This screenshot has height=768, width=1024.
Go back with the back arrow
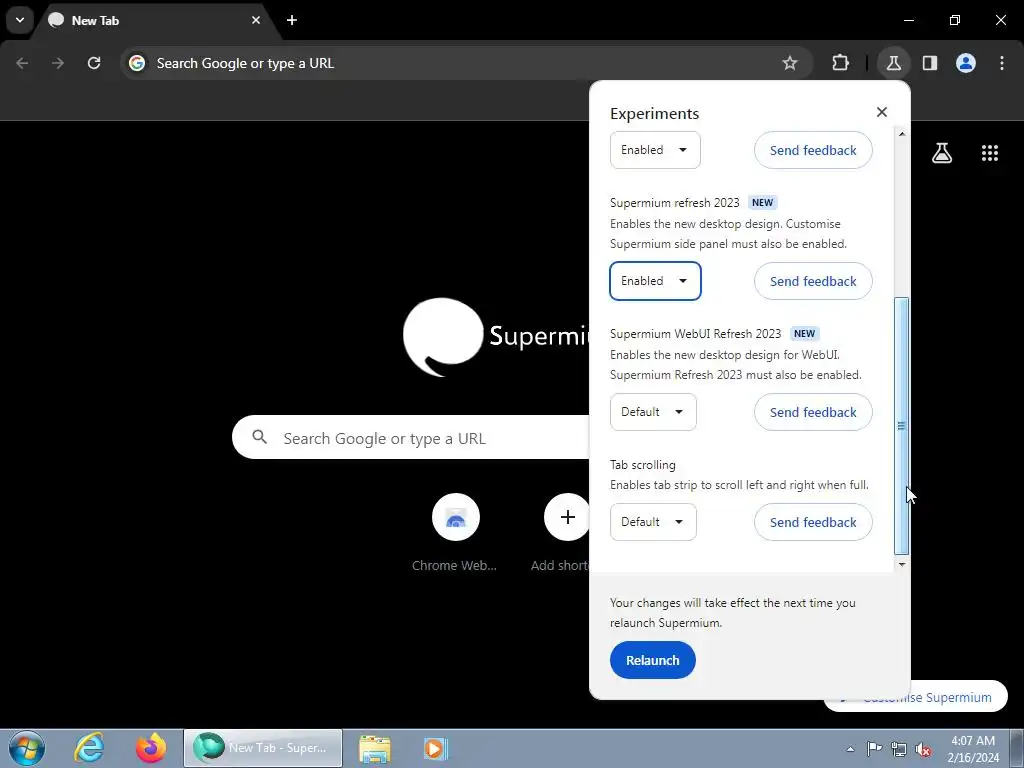click(x=22, y=63)
